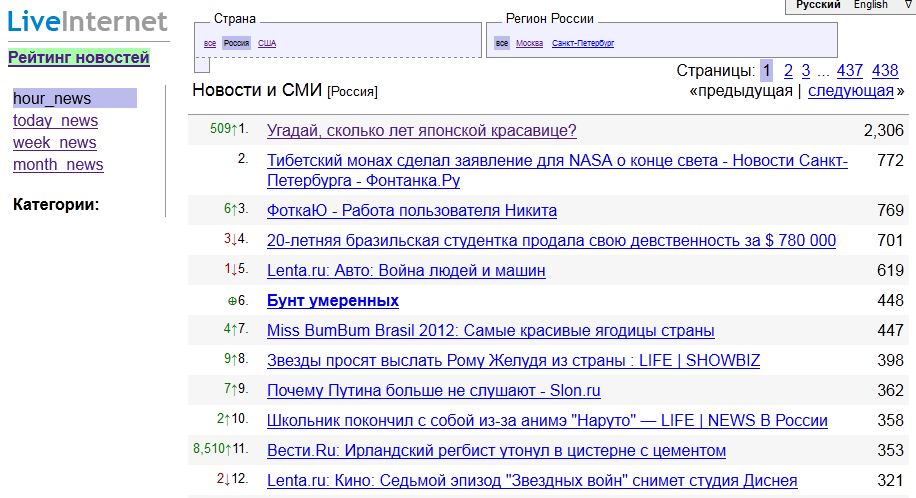Open the Вести.Ru Irish rugby player article
The height and width of the screenshot is (498, 916).
pos(496,451)
